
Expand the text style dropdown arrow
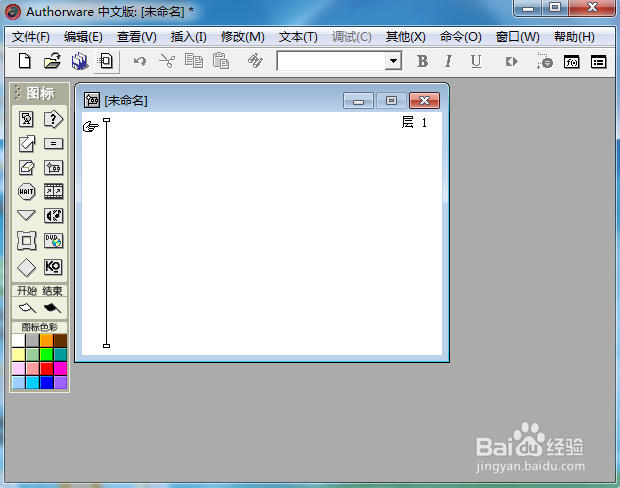[393, 61]
